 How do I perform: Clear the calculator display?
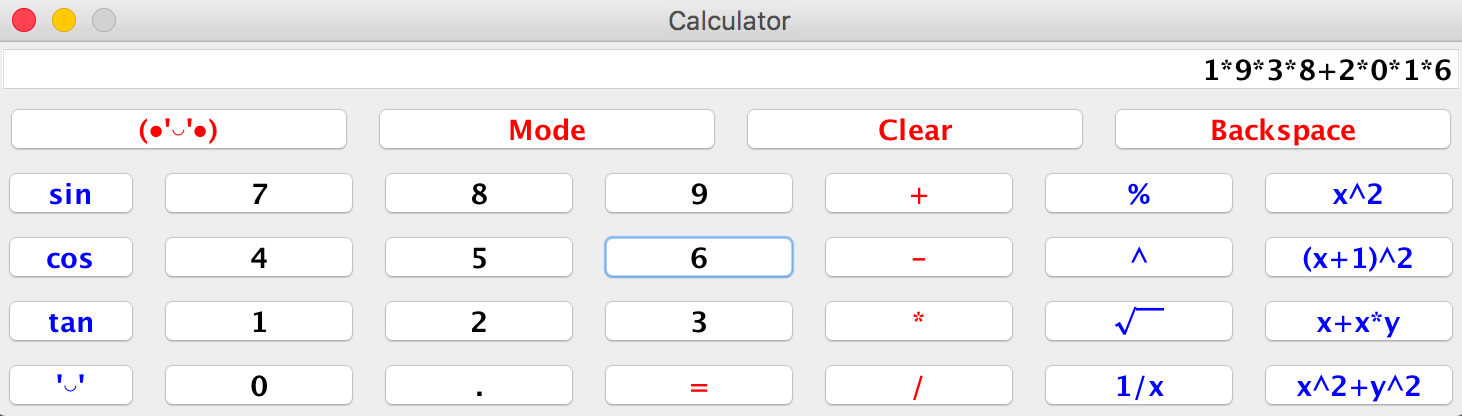pyautogui.click(x=915, y=130)
